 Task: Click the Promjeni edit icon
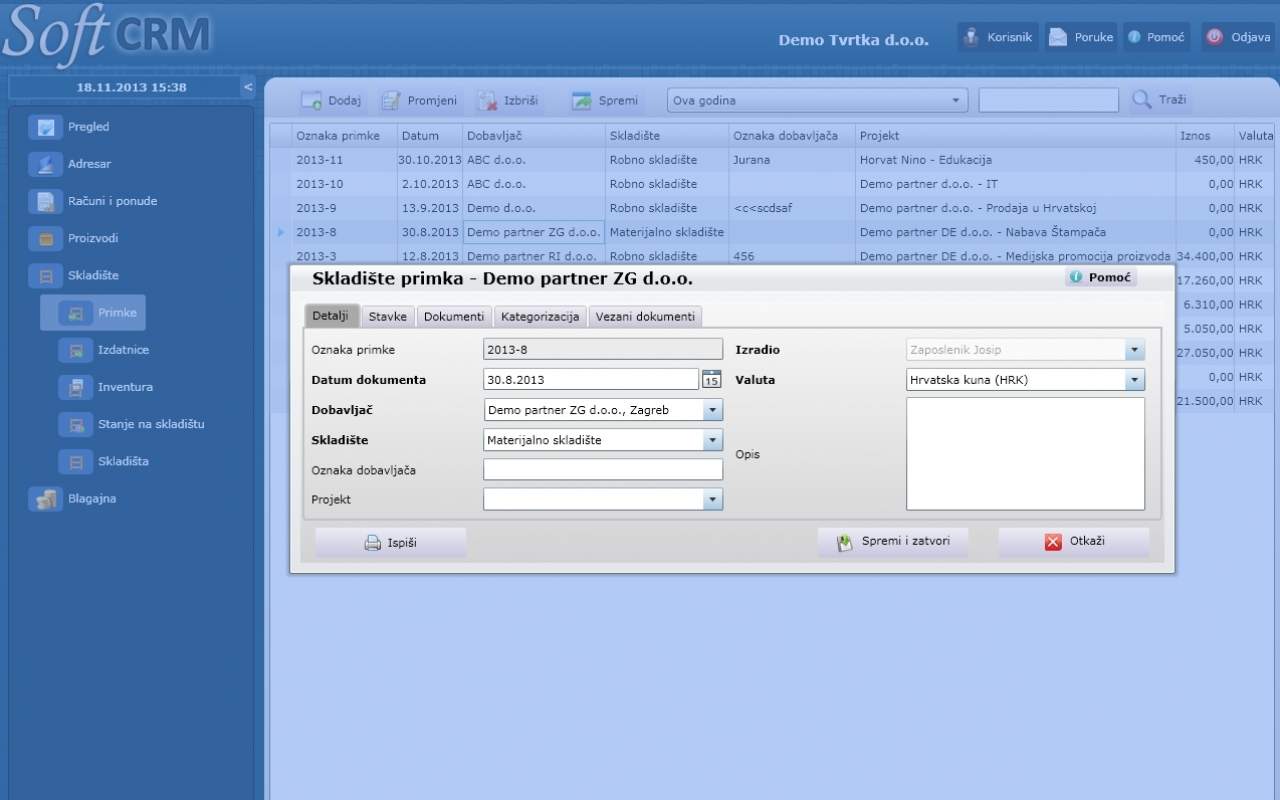tap(391, 101)
